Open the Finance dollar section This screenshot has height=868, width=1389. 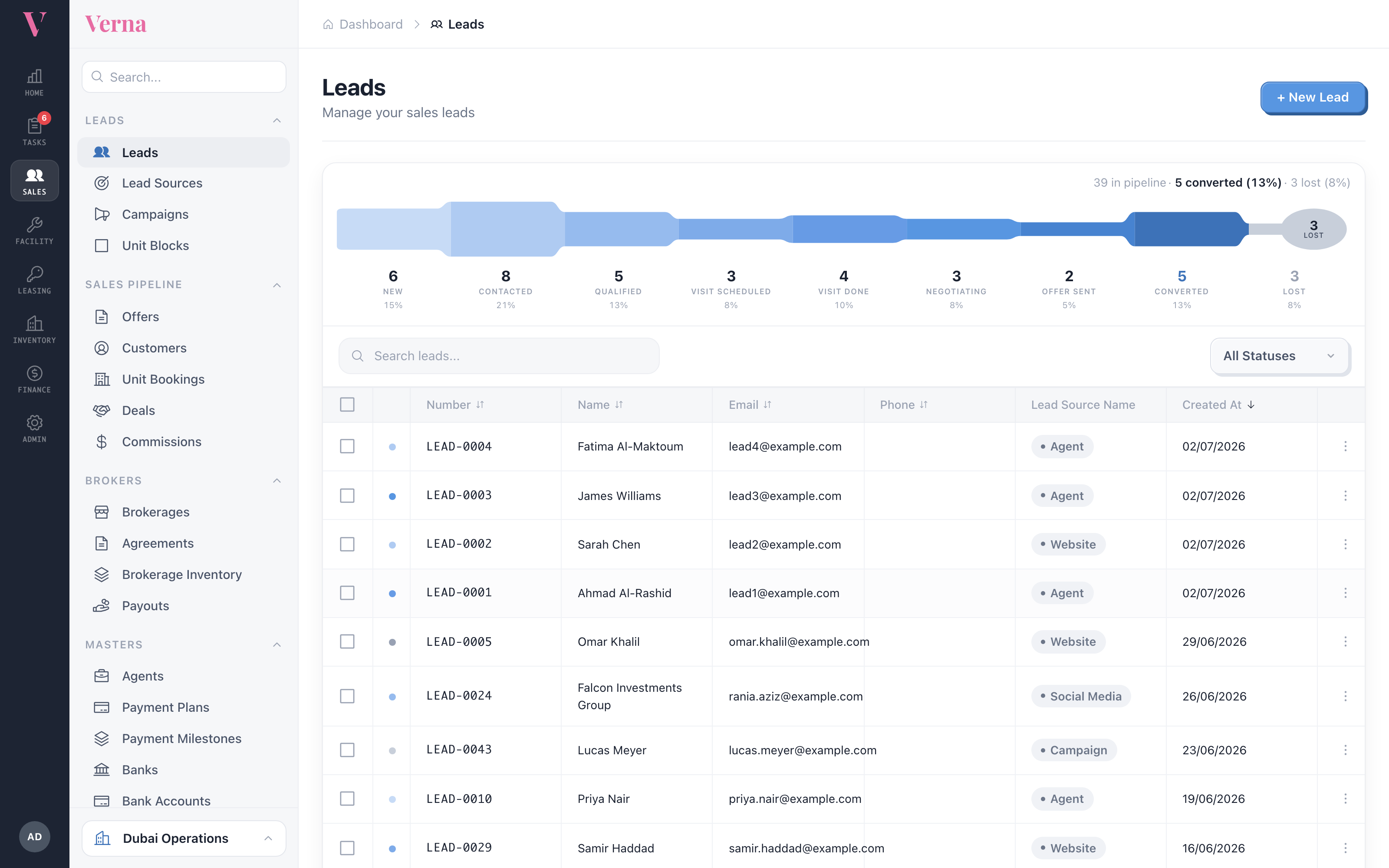click(x=34, y=379)
